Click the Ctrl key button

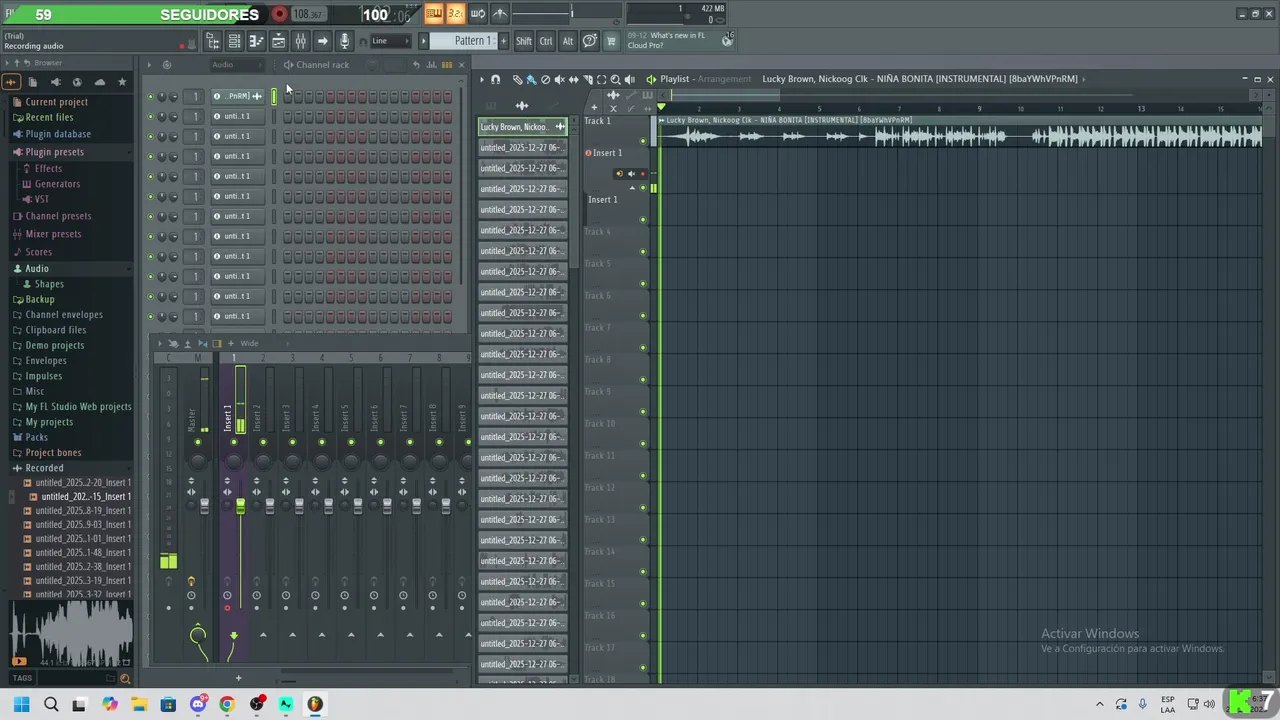[546, 41]
